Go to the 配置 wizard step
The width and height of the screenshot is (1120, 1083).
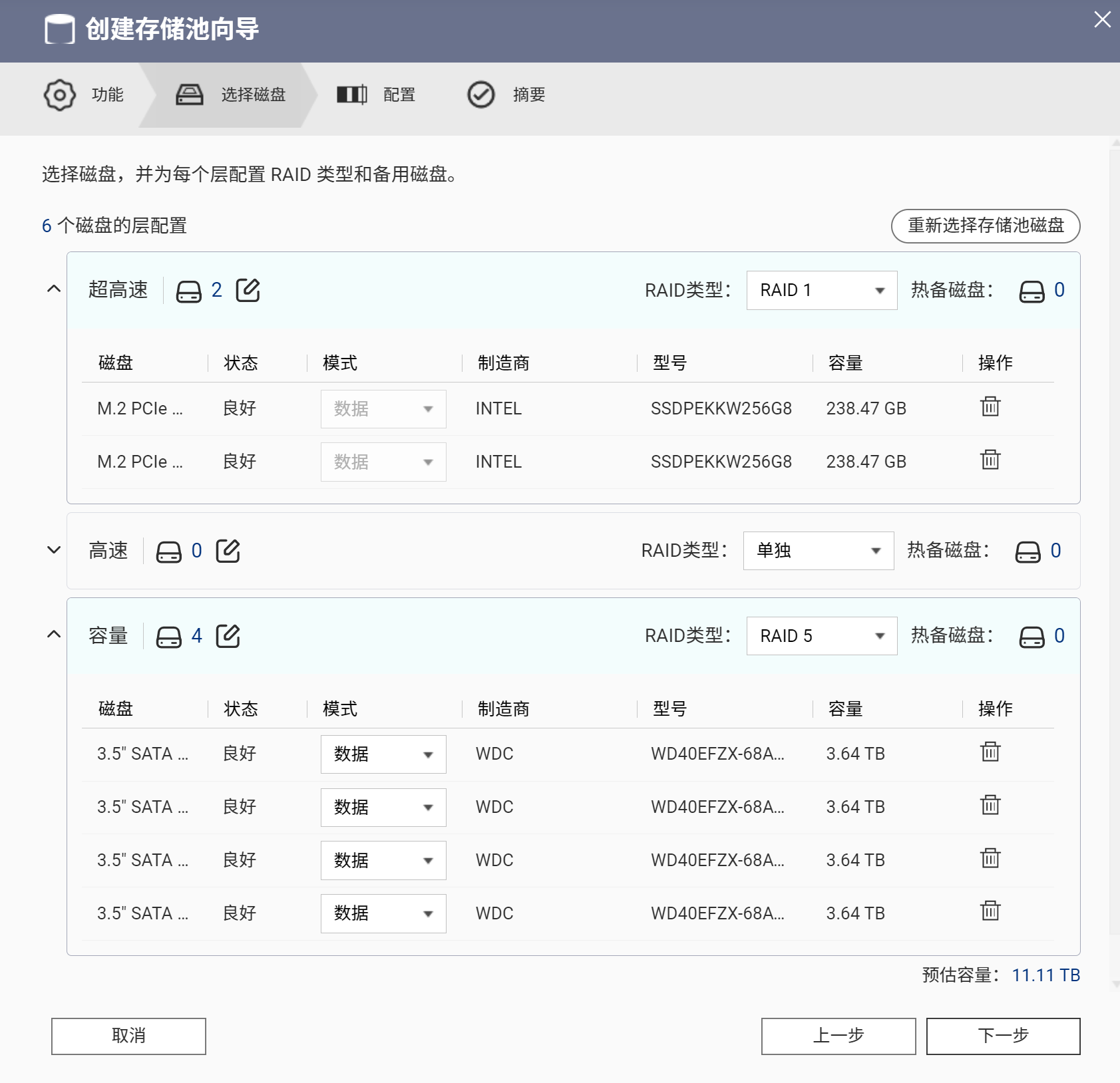[377, 95]
